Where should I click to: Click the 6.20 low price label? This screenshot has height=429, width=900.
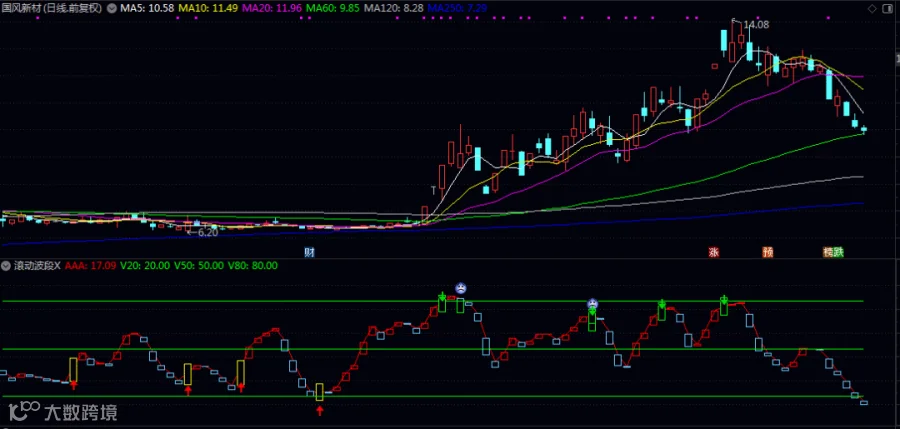[208, 233]
